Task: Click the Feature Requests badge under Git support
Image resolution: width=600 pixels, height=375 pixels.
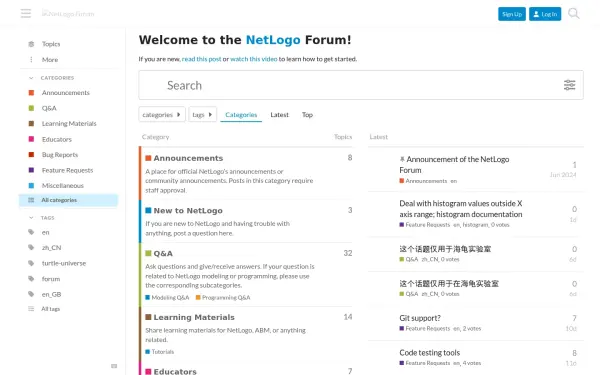Action: pyautogui.click(x=425, y=329)
